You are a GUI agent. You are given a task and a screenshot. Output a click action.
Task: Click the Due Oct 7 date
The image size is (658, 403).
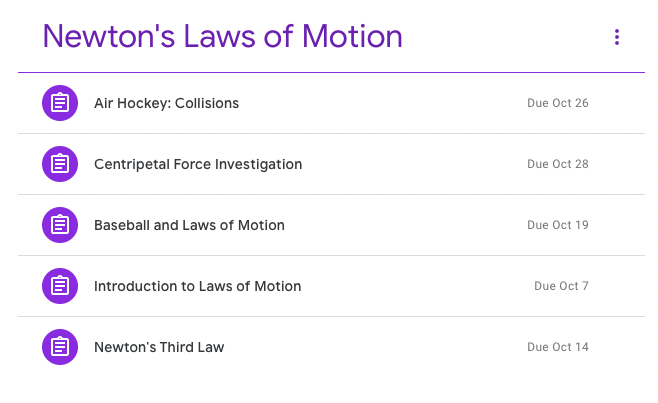(x=561, y=286)
